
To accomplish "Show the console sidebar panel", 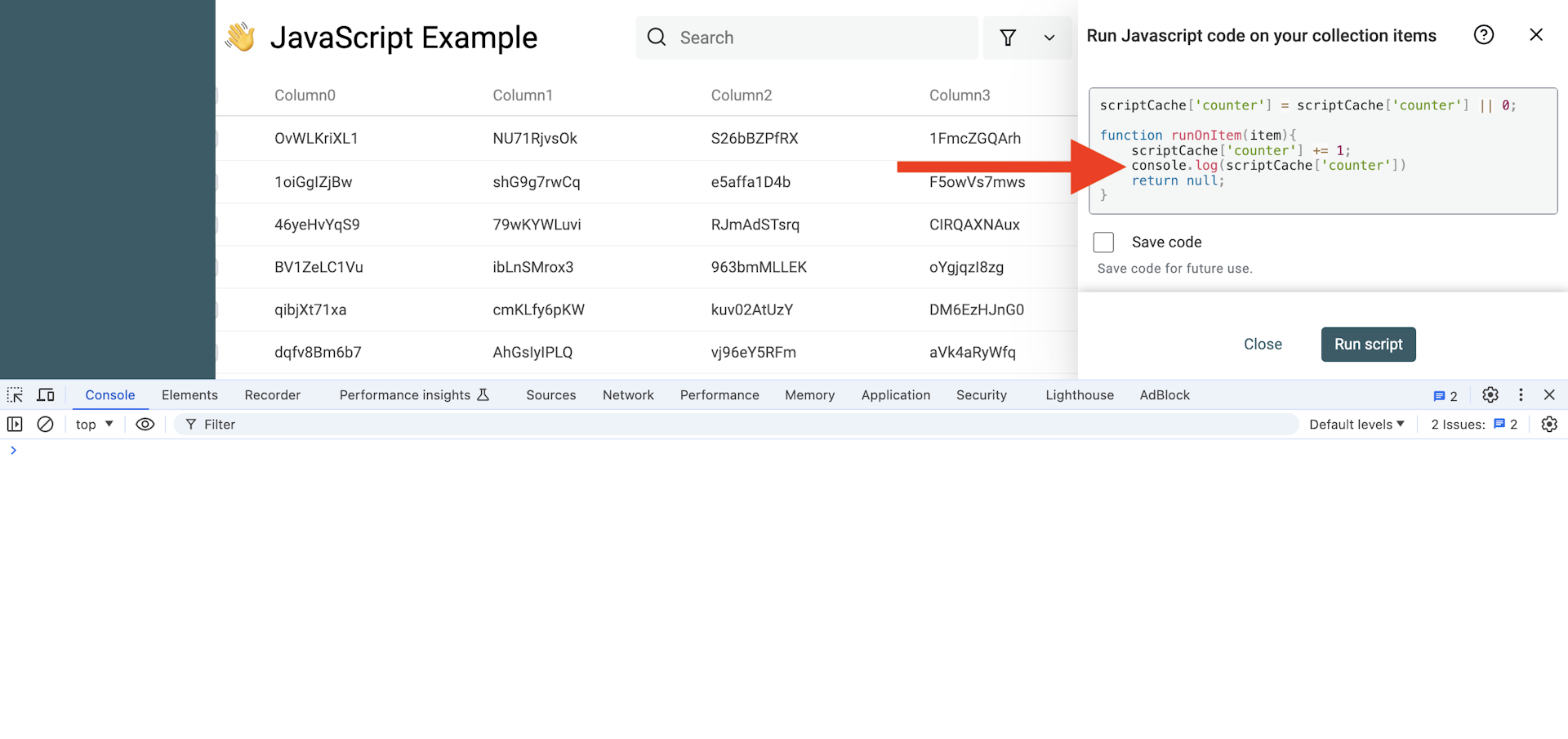I will (x=15, y=425).
